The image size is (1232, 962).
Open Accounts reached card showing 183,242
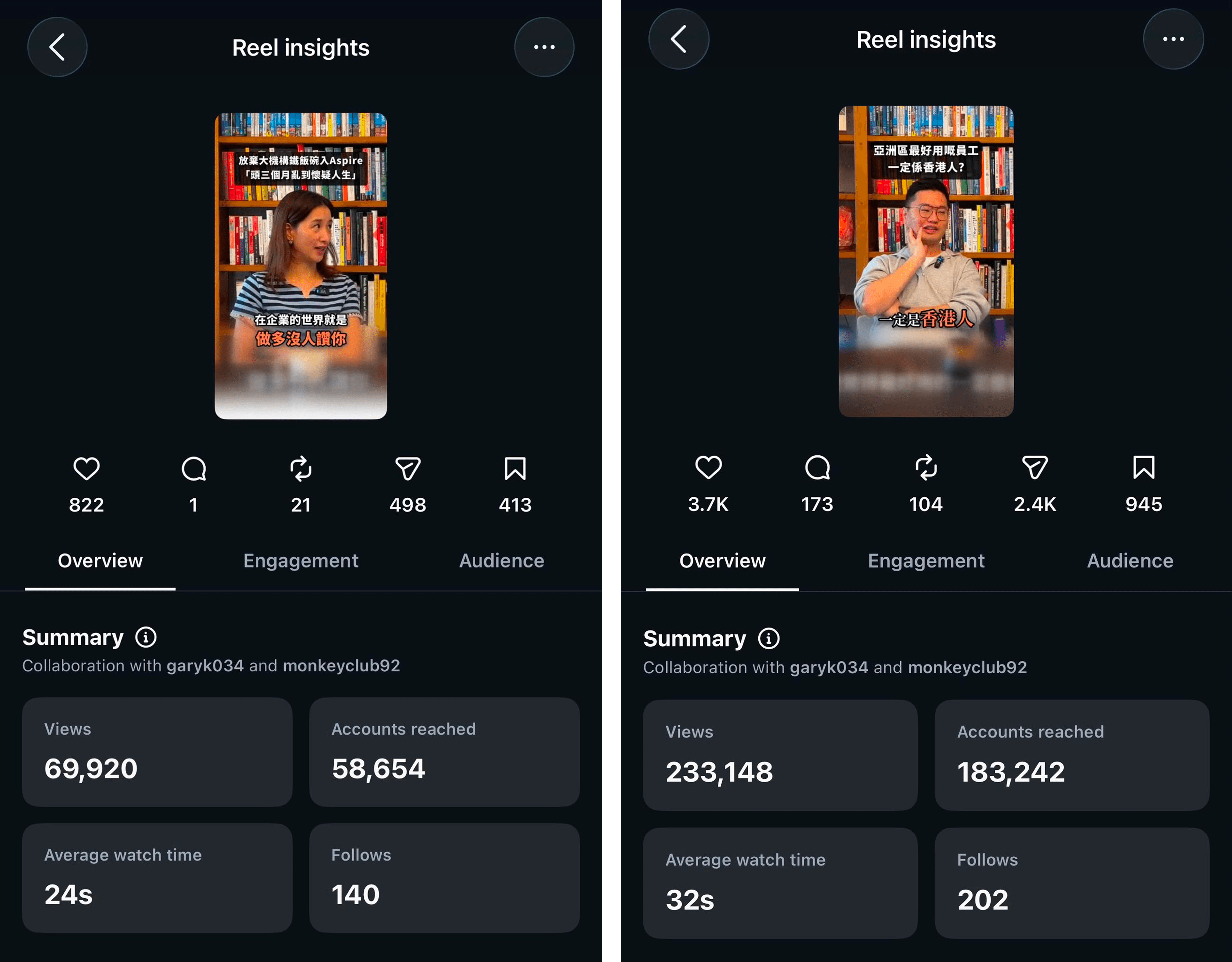(1072, 755)
